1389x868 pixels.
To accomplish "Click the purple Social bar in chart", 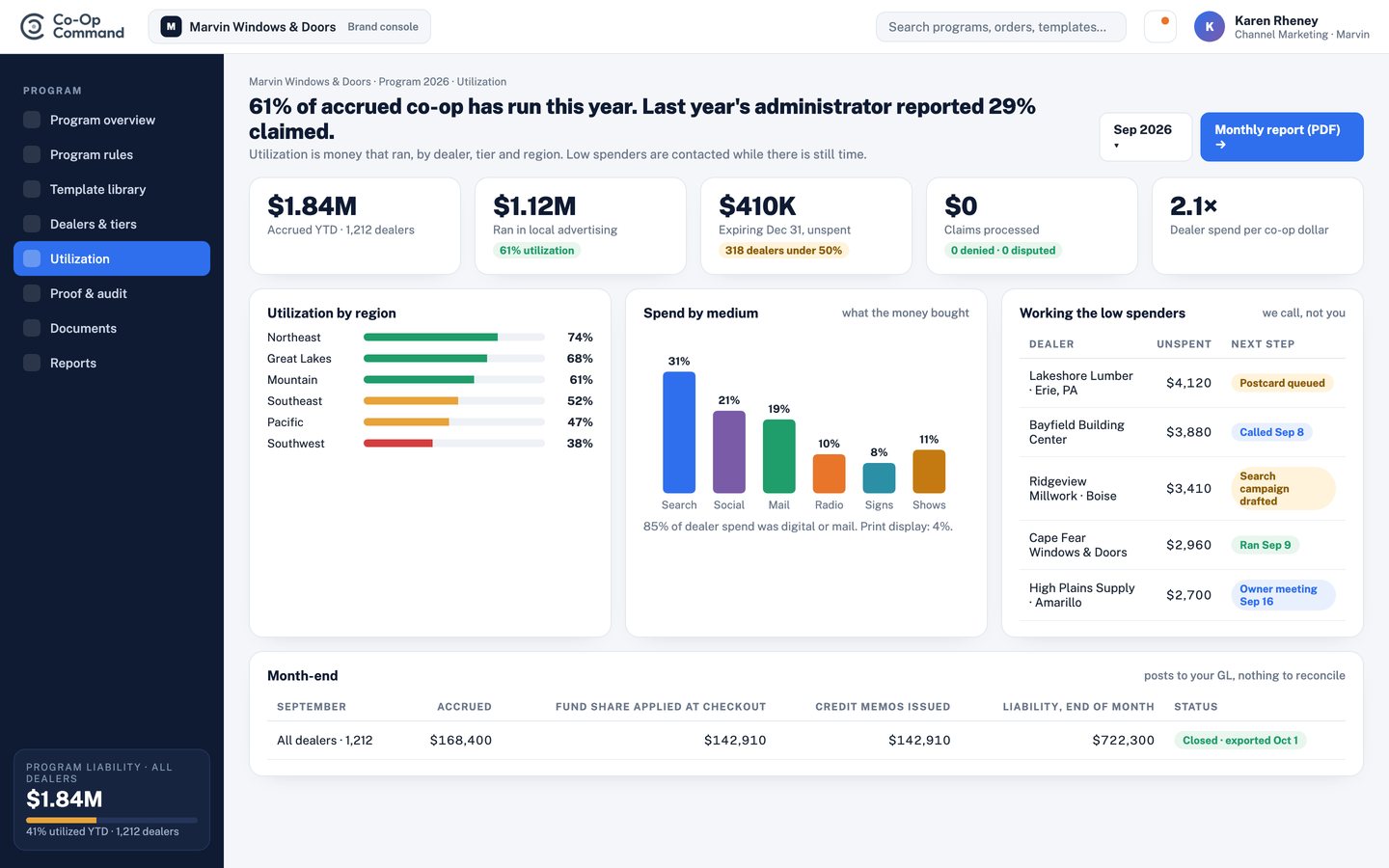I will 729,451.
